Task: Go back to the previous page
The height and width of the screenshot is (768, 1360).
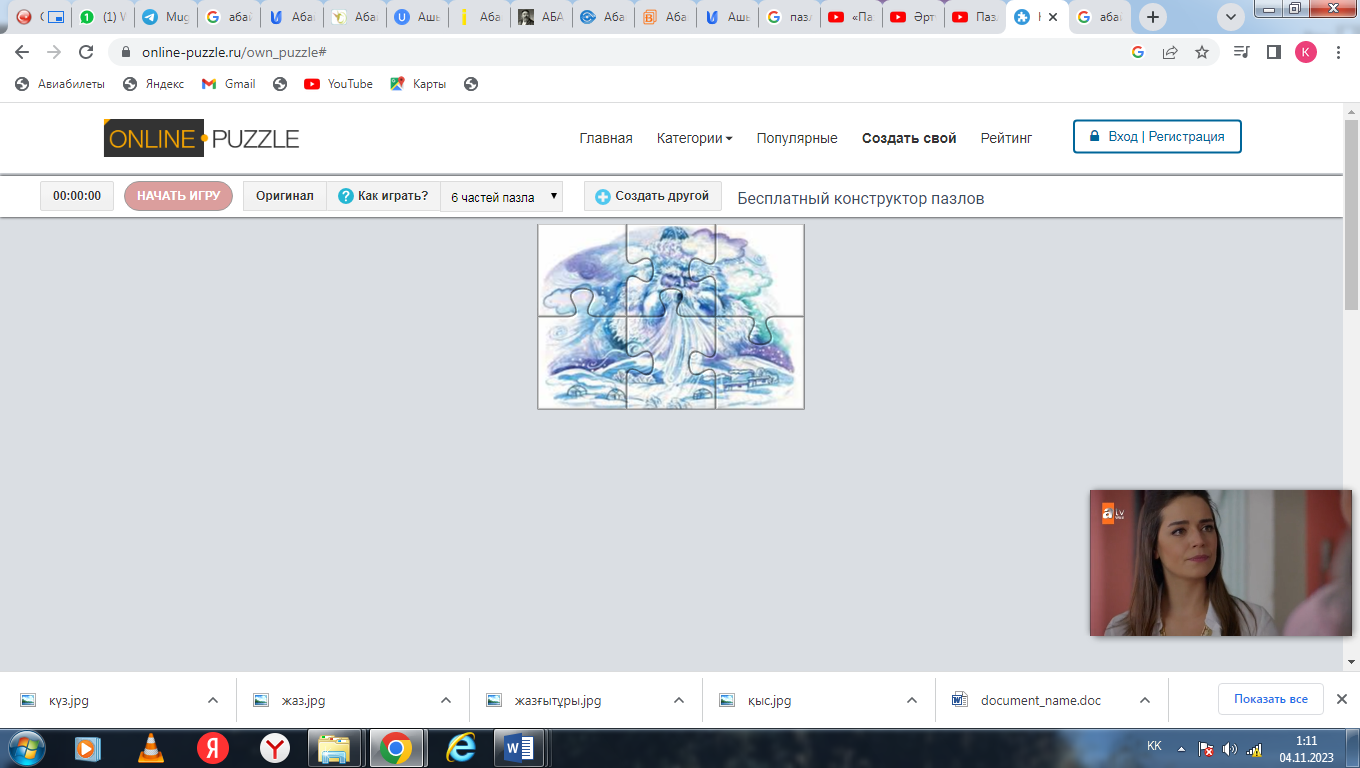Action: (22, 52)
